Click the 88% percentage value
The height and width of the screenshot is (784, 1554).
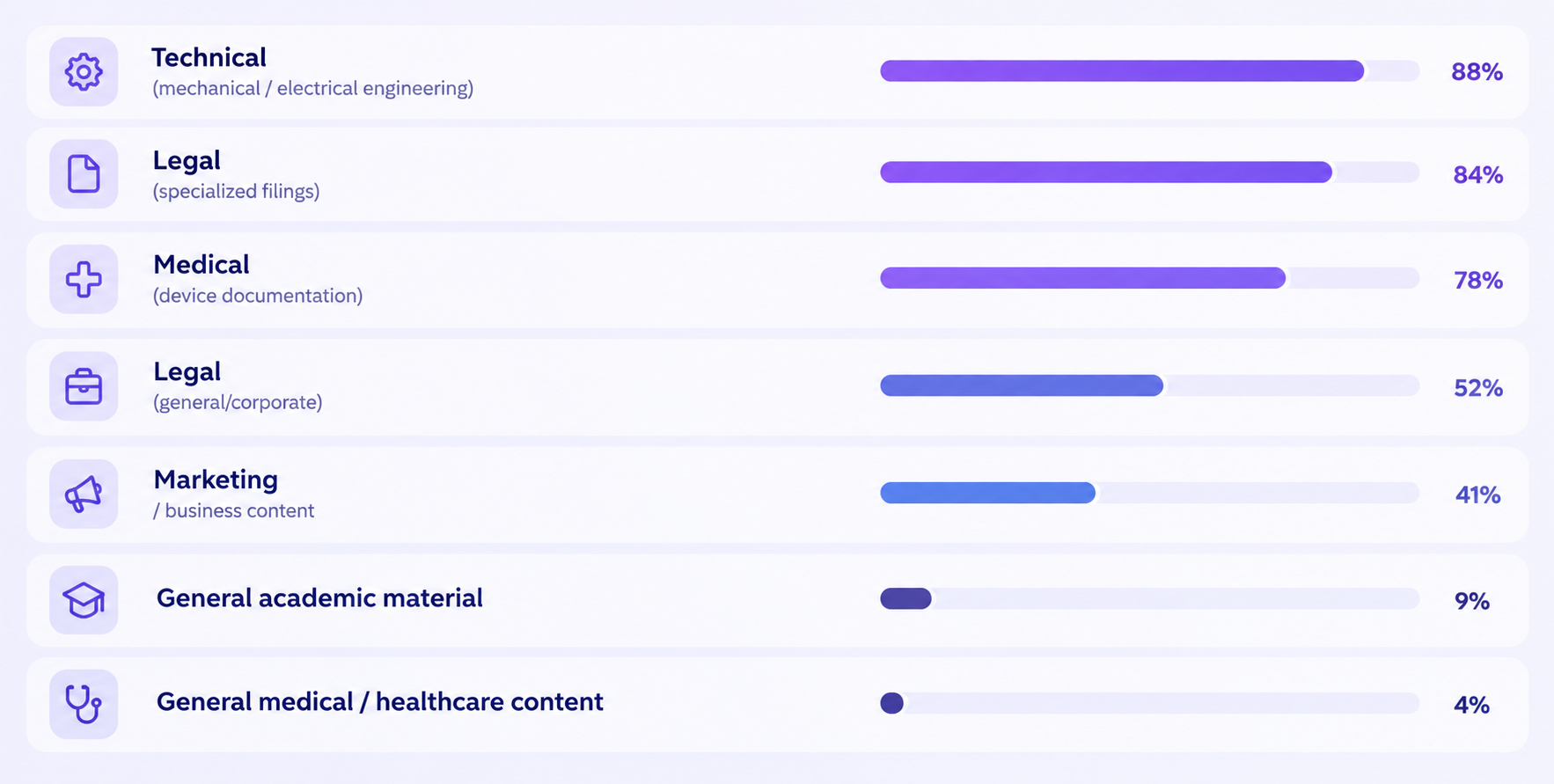click(x=1477, y=72)
